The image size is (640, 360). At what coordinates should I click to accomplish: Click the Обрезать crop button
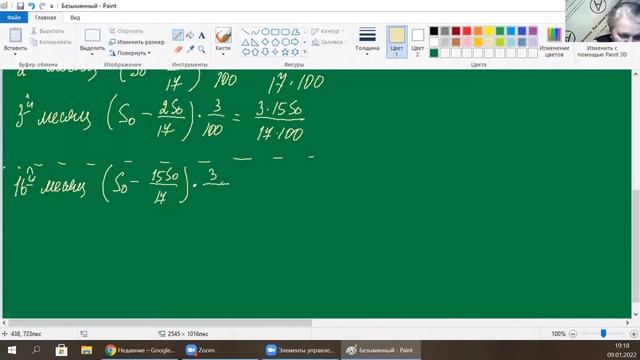tap(126, 31)
